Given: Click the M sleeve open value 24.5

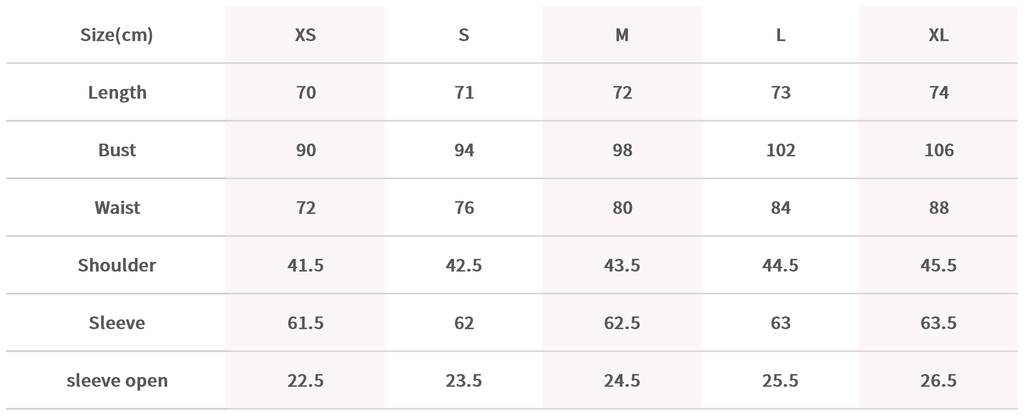Looking at the screenshot, I should (622, 381).
